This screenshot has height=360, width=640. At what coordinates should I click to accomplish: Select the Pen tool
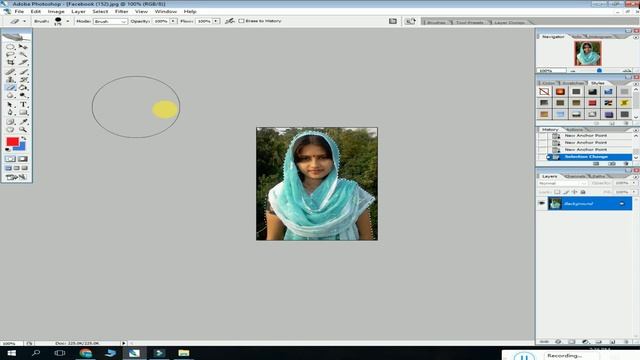click(10, 113)
